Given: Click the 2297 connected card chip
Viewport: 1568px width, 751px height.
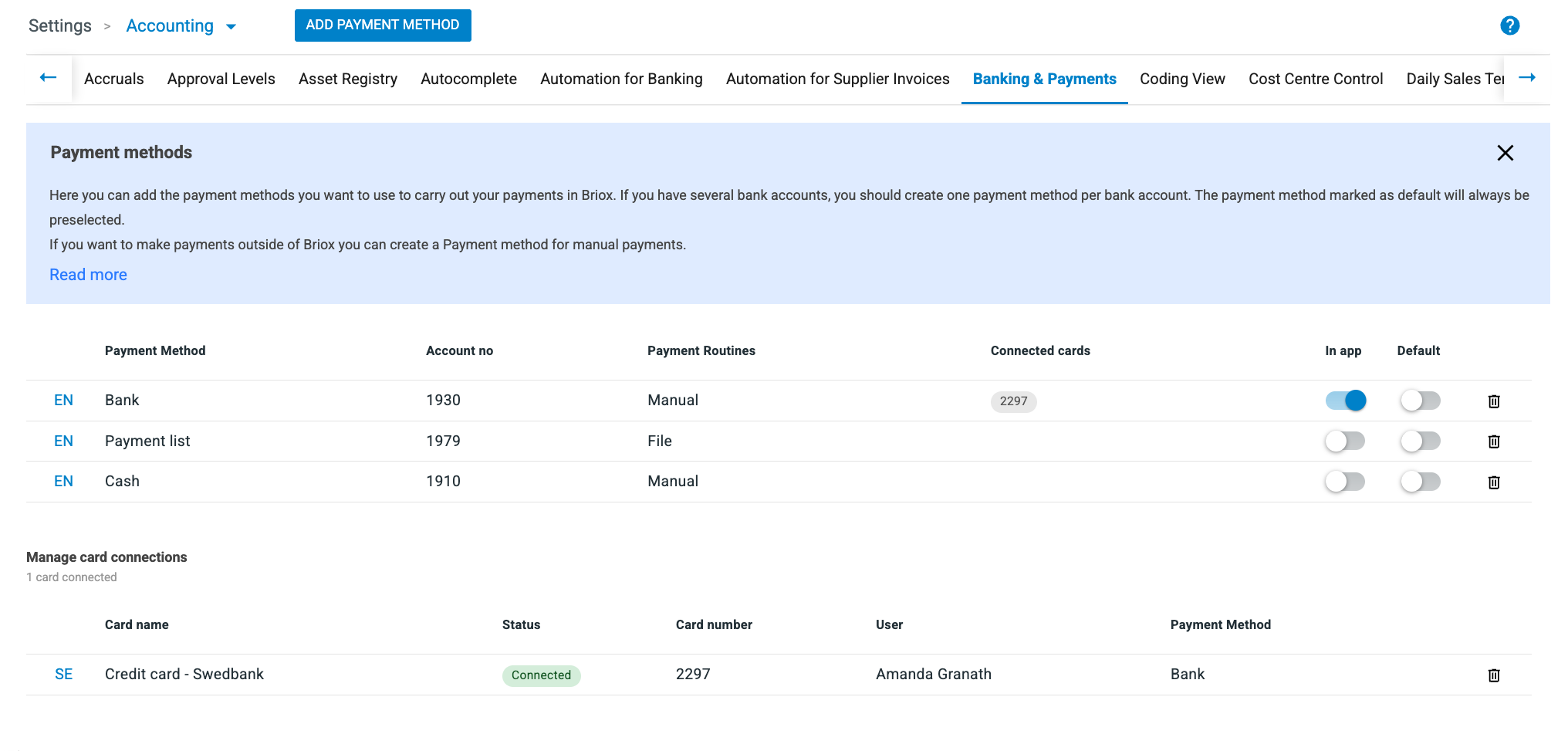Looking at the screenshot, I should 1012,401.
